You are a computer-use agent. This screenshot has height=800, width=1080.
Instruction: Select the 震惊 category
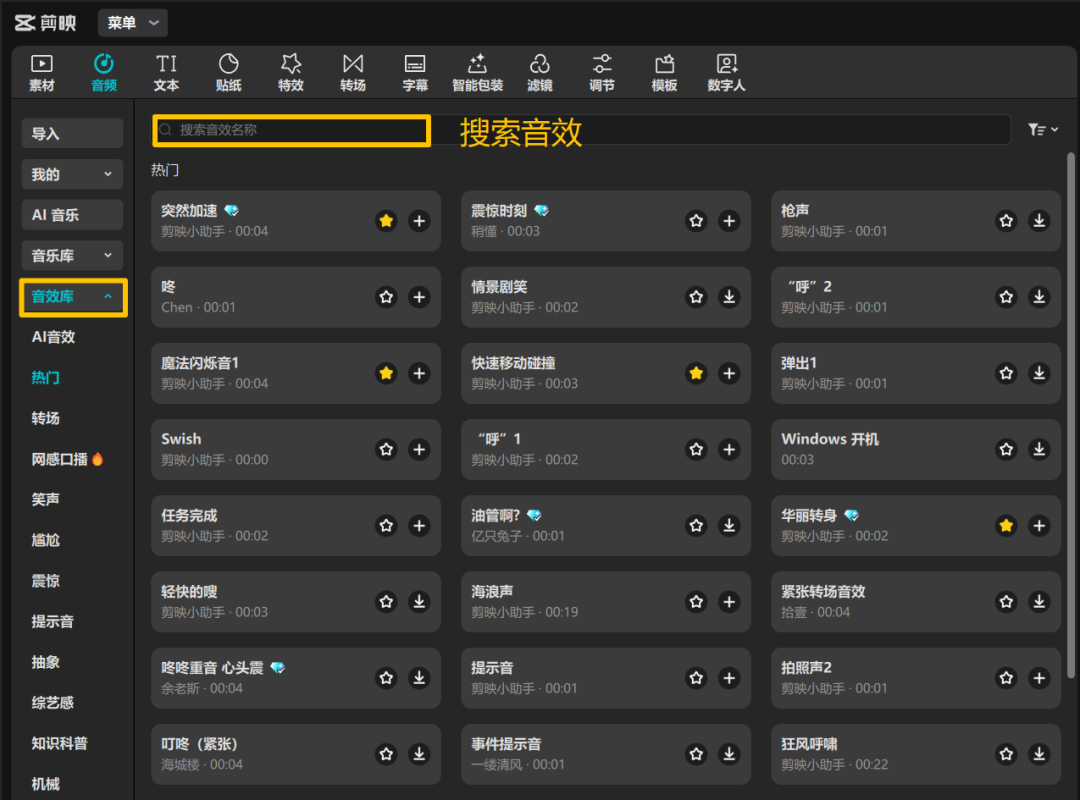(x=45, y=581)
